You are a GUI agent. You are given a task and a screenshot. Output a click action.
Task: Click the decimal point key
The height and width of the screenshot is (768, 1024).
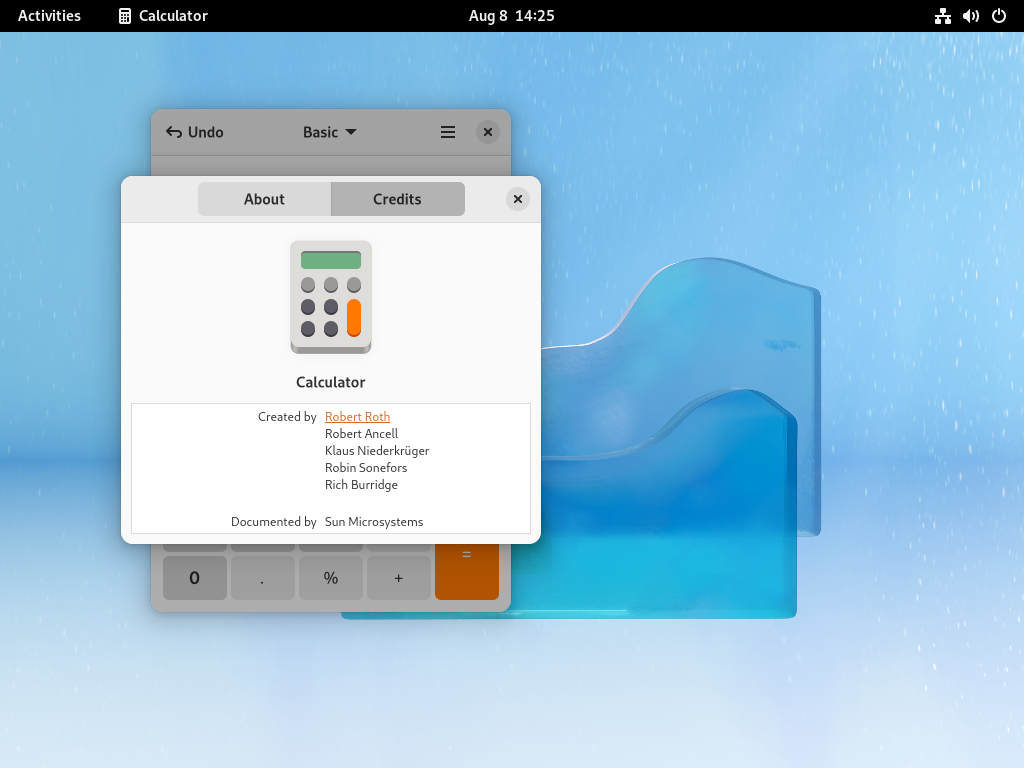263,578
